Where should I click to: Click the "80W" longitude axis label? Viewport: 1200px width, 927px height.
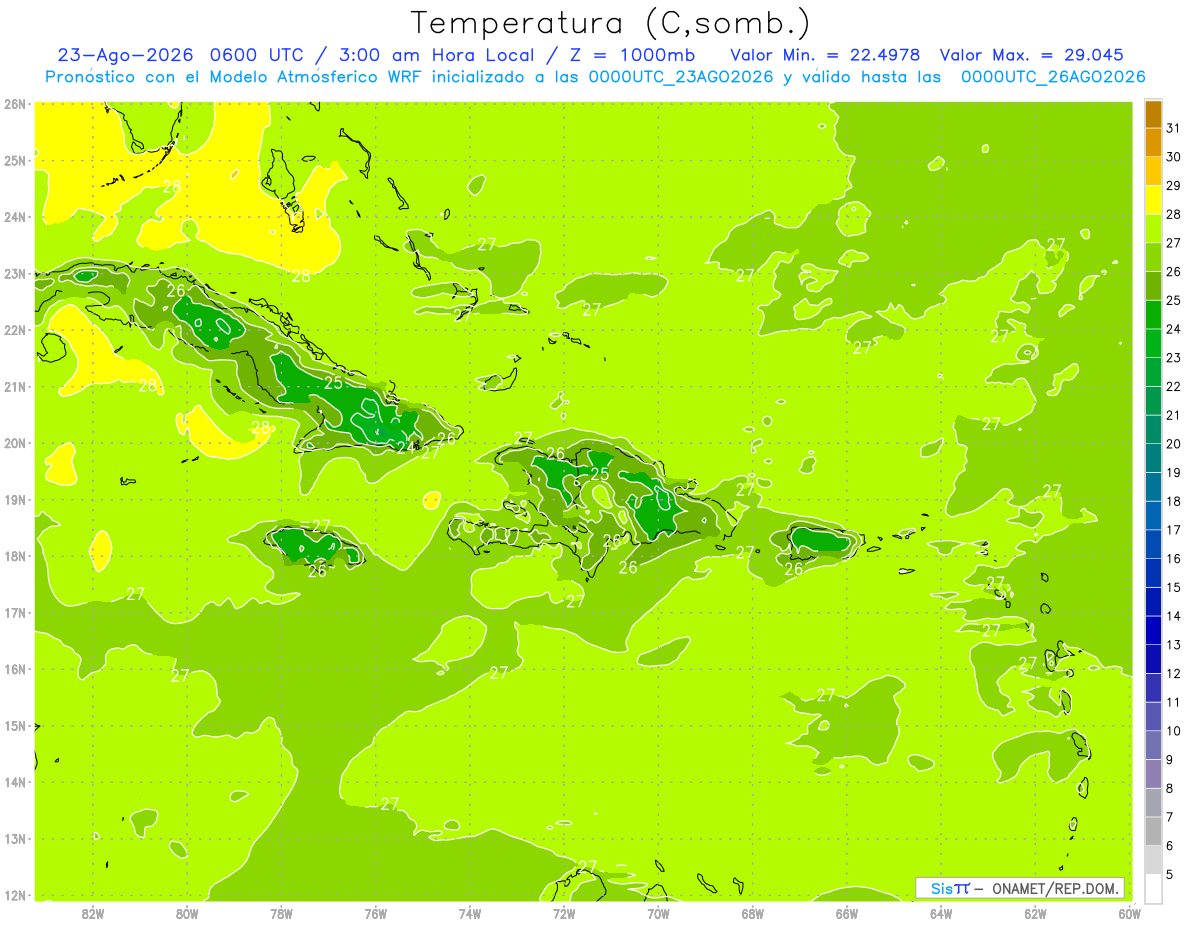[186, 913]
